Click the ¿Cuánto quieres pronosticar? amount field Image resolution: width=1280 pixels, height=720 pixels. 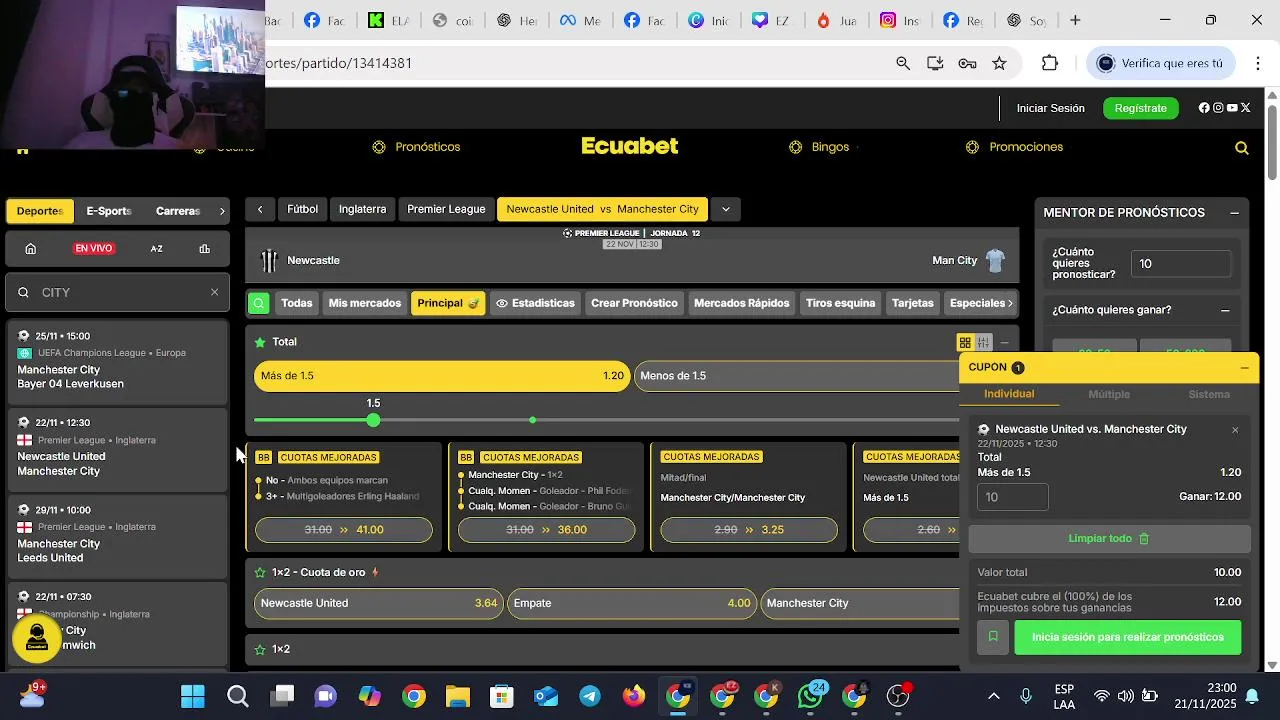click(x=1181, y=264)
